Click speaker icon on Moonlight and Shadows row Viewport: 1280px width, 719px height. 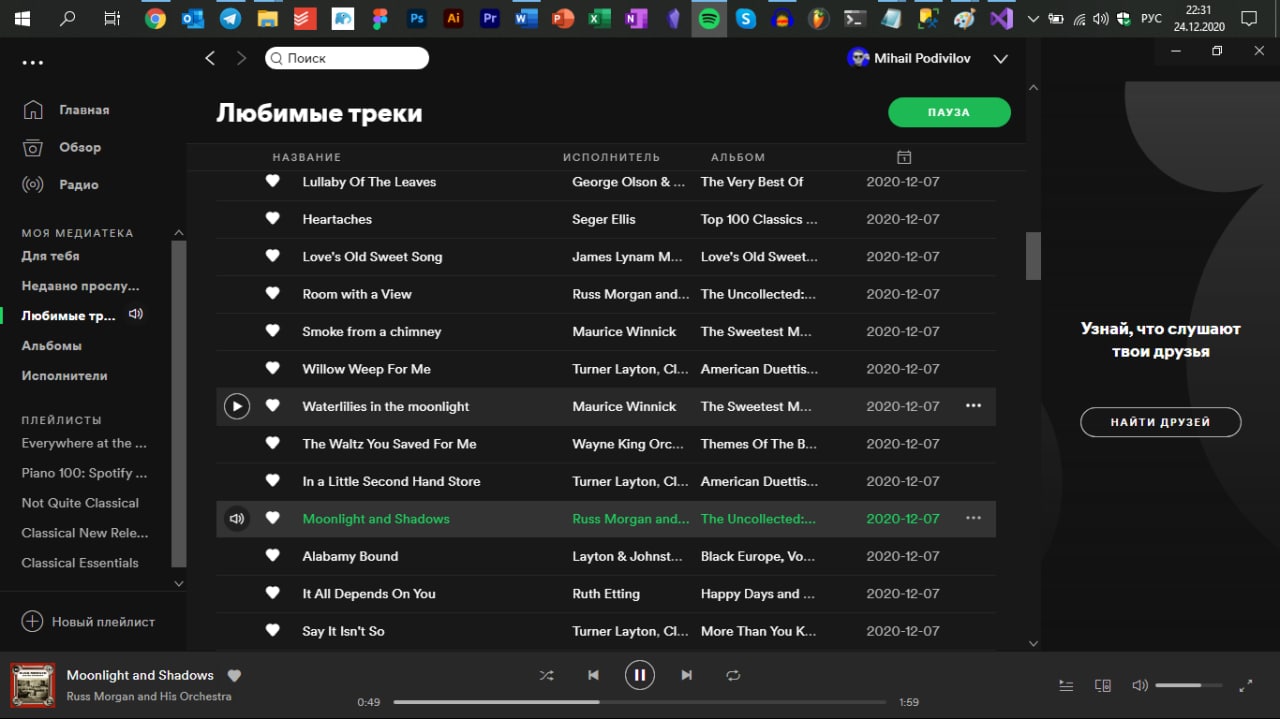pos(237,518)
